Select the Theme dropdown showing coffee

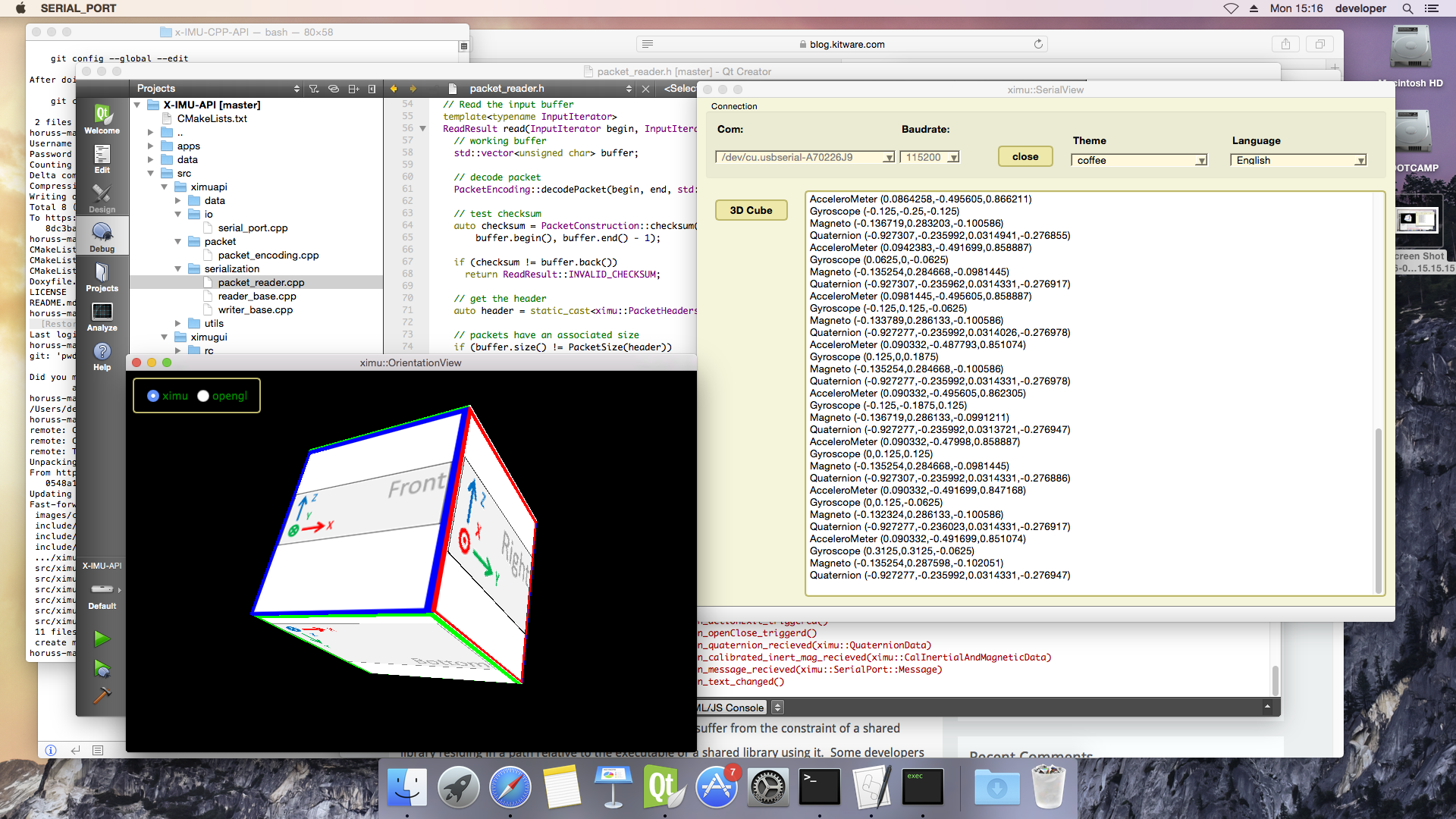1138,159
